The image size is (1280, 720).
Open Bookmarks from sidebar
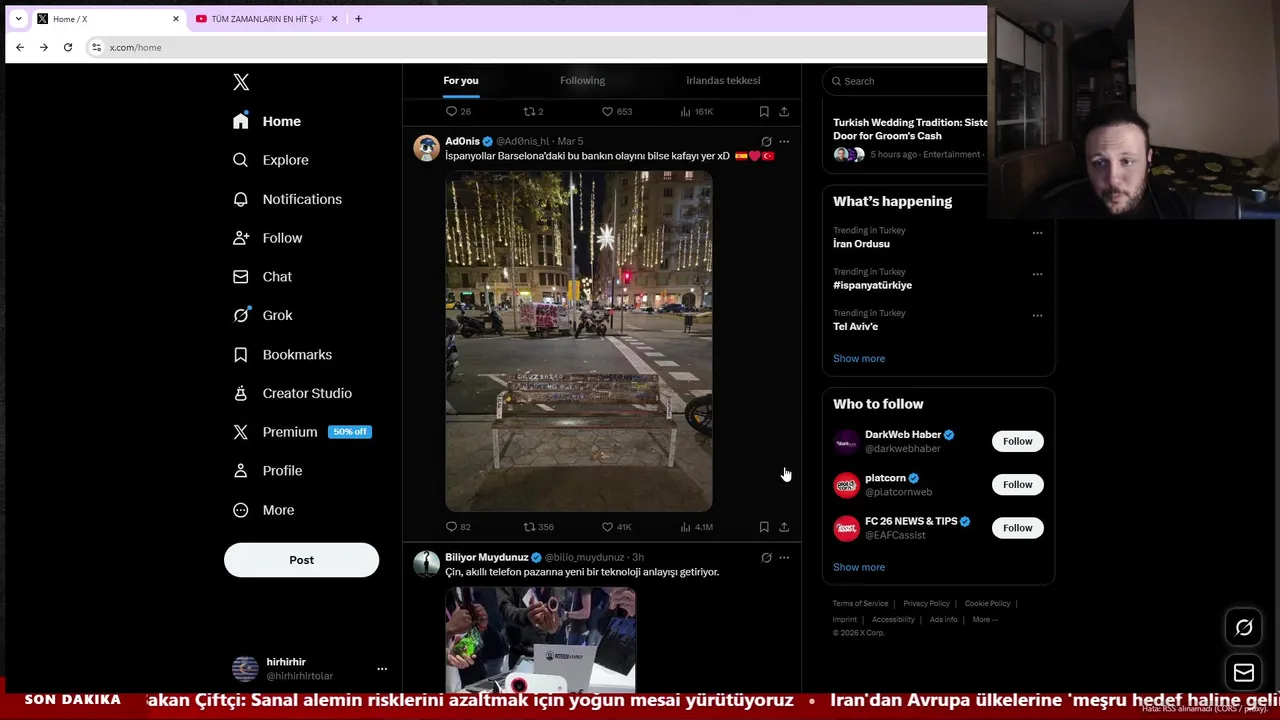(283, 355)
